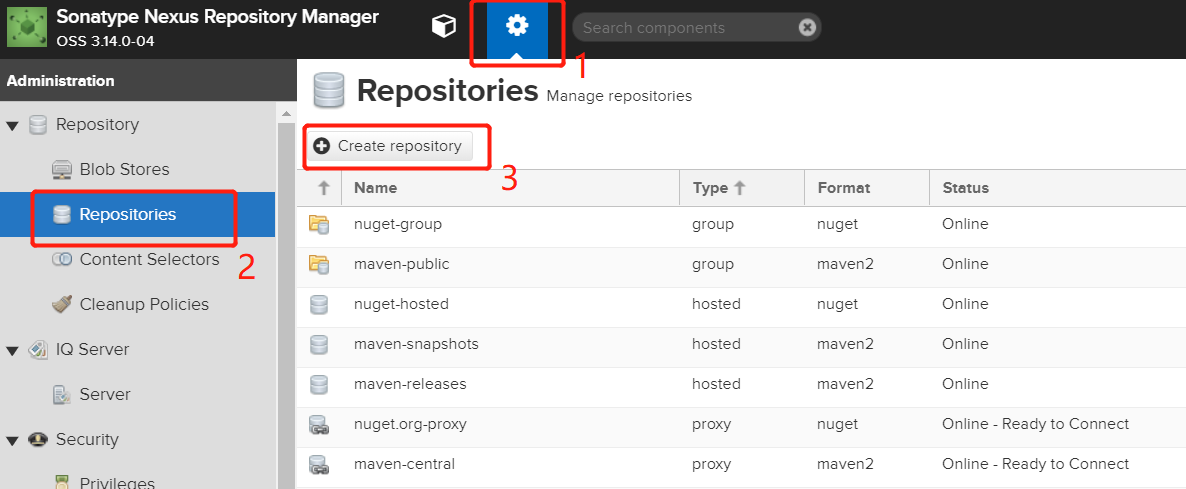Click the nuget-group folder icon
Viewport: 1186px width, 489px height.
click(319, 224)
